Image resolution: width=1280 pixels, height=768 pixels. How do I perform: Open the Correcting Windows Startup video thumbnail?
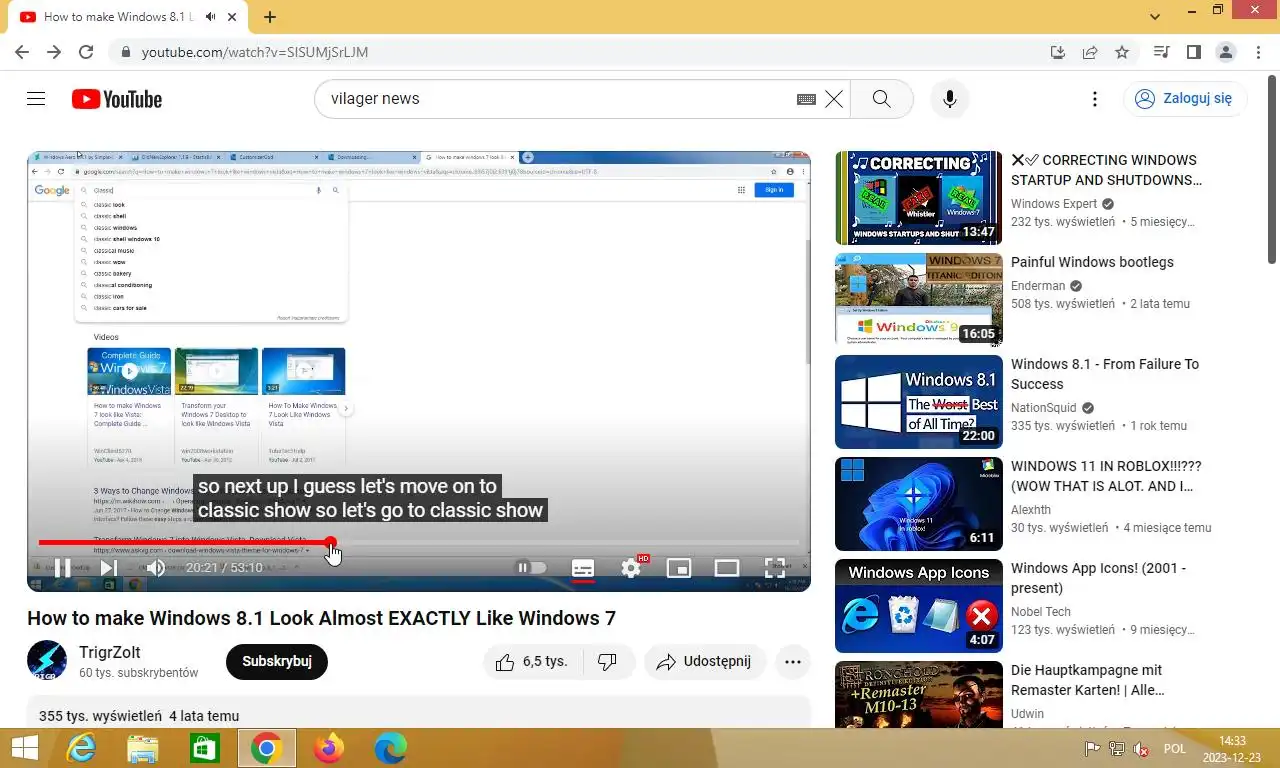(918, 198)
